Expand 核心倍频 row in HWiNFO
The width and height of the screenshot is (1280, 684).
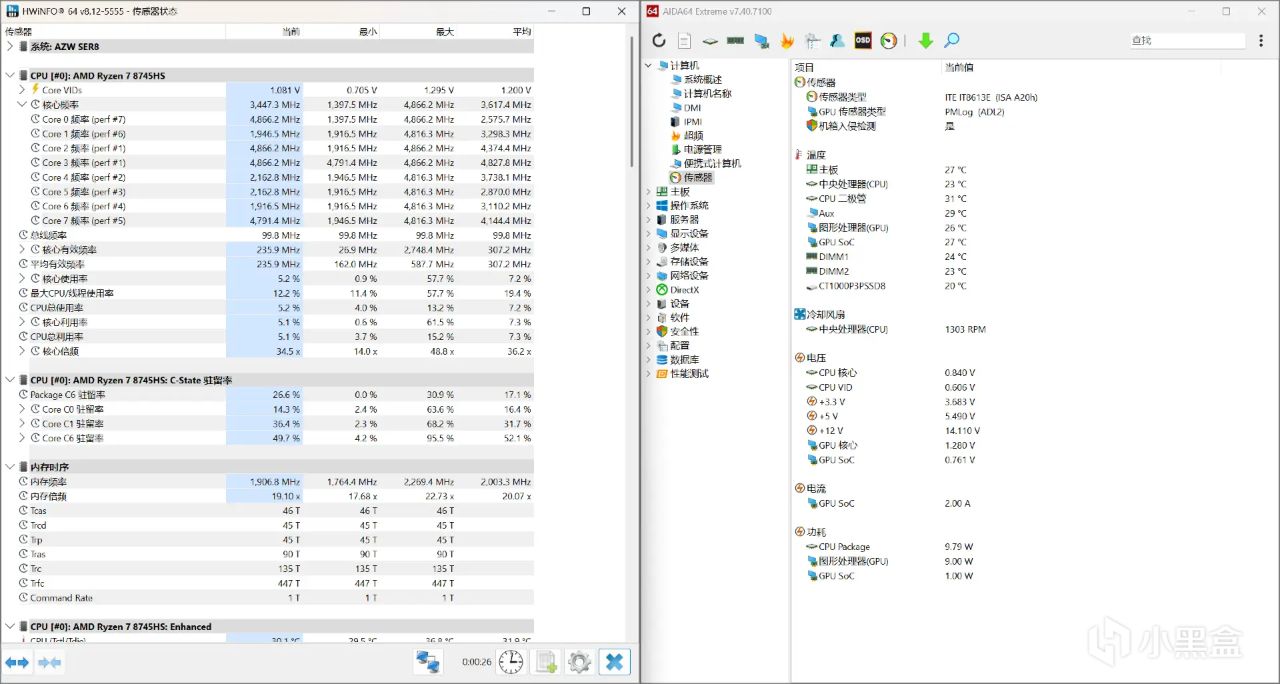point(22,351)
